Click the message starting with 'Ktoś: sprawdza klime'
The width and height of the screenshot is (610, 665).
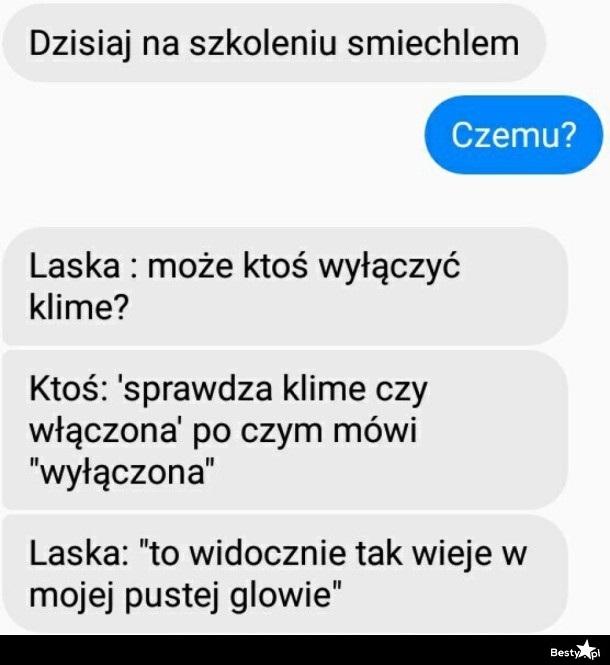pos(285,430)
